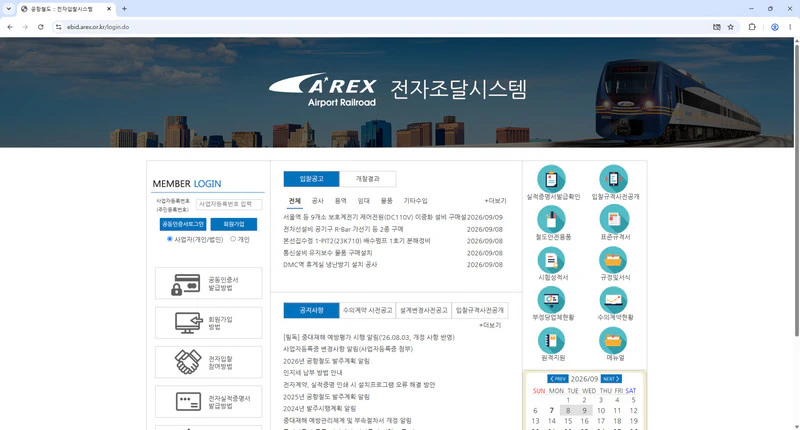The width and height of the screenshot is (800, 430).
Task: View site information icon in address bar
Action: coord(59,27)
